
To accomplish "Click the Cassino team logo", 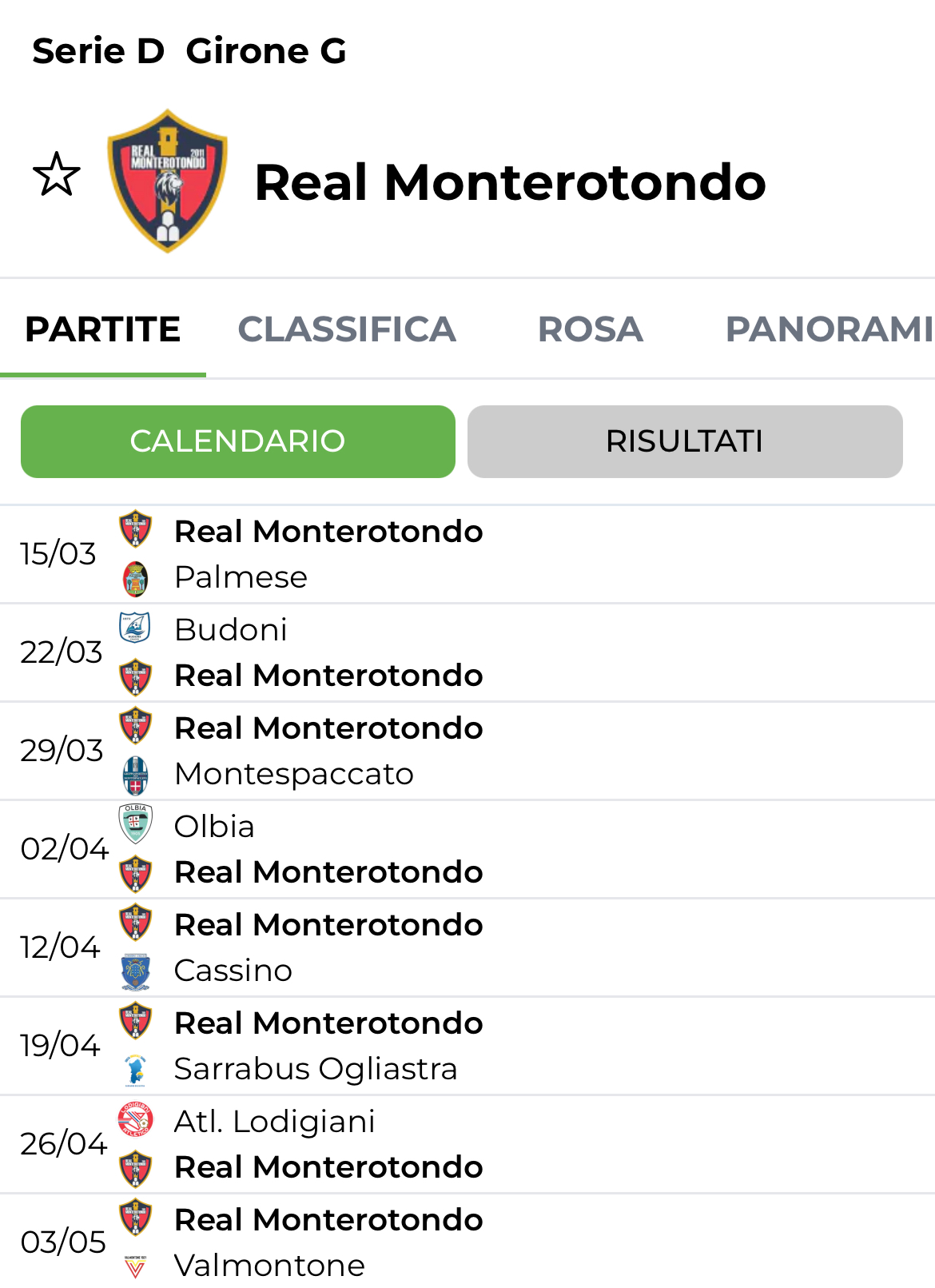I will click(136, 971).
